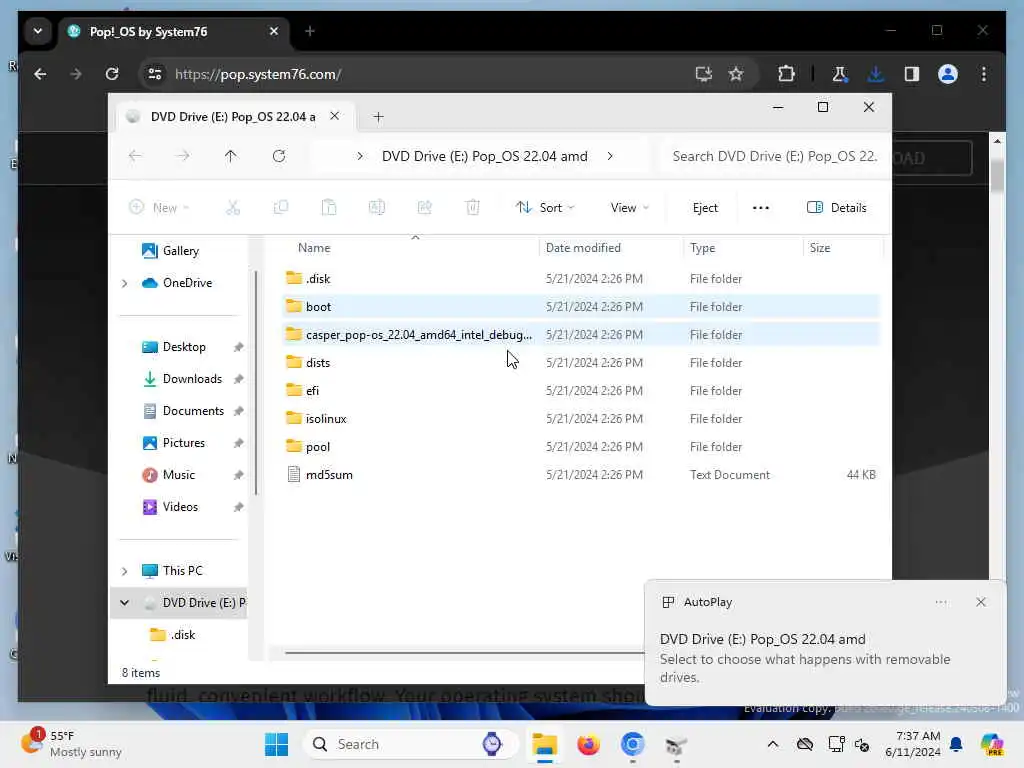Select the boot folder
The height and width of the screenshot is (768, 1024).
[581, 306]
